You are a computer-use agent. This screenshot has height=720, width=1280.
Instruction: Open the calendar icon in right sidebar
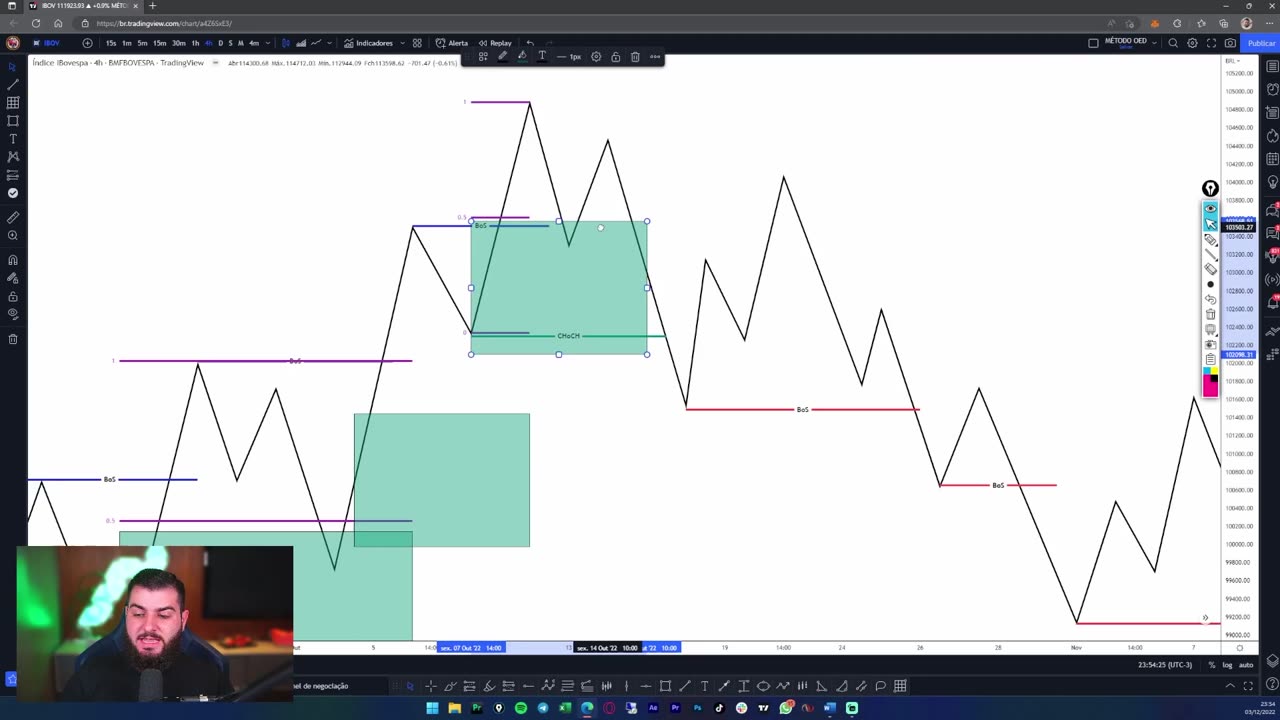[1272, 160]
